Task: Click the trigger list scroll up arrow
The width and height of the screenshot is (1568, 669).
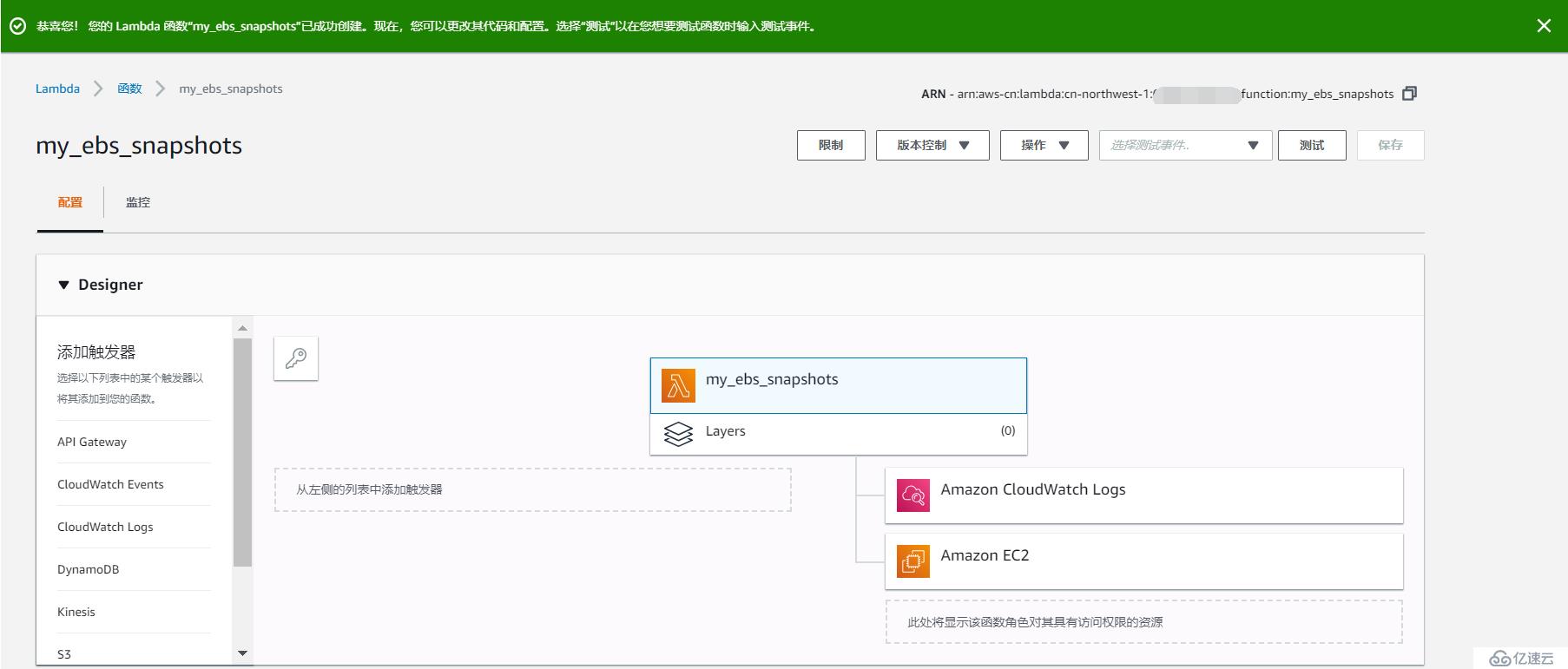Action: (242, 328)
